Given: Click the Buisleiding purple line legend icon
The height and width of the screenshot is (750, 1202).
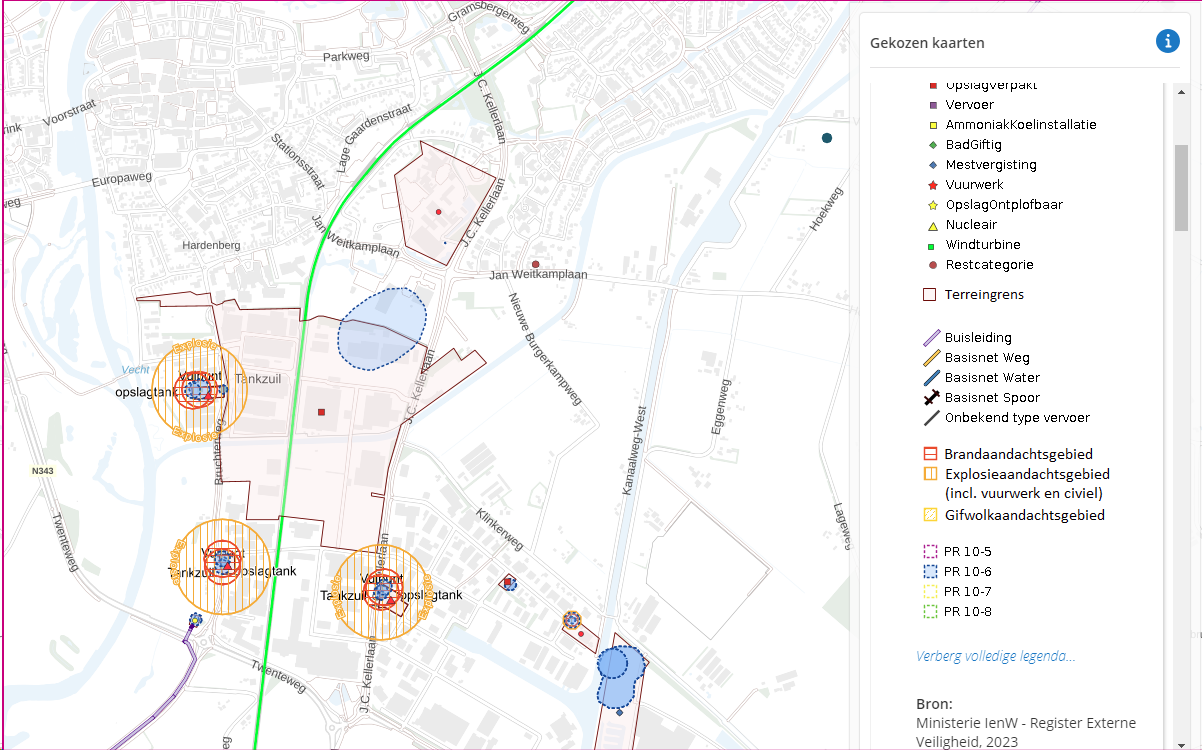Looking at the screenshot, I should point(930,338).
